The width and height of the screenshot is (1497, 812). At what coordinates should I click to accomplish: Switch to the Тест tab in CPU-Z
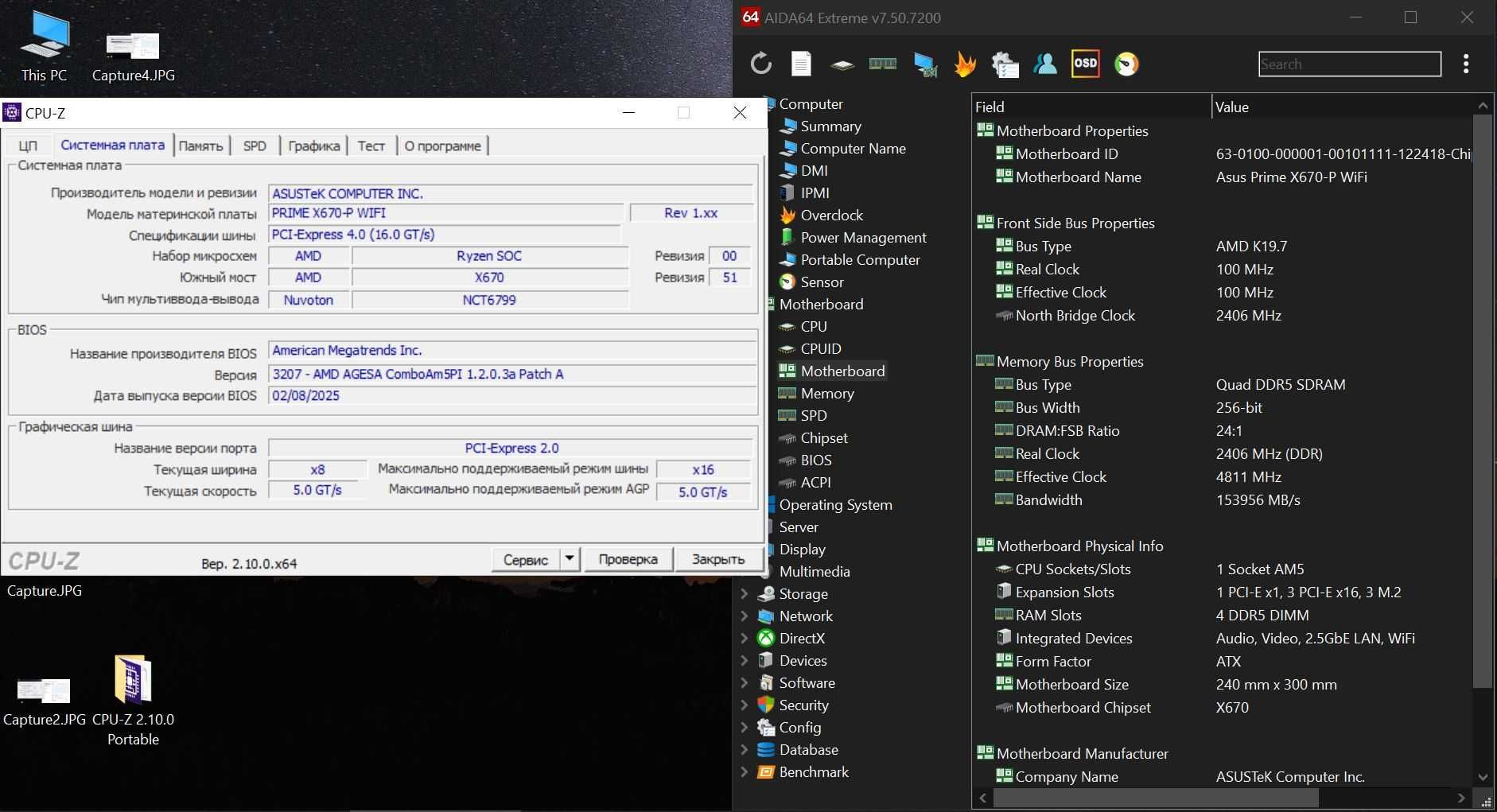371,146
